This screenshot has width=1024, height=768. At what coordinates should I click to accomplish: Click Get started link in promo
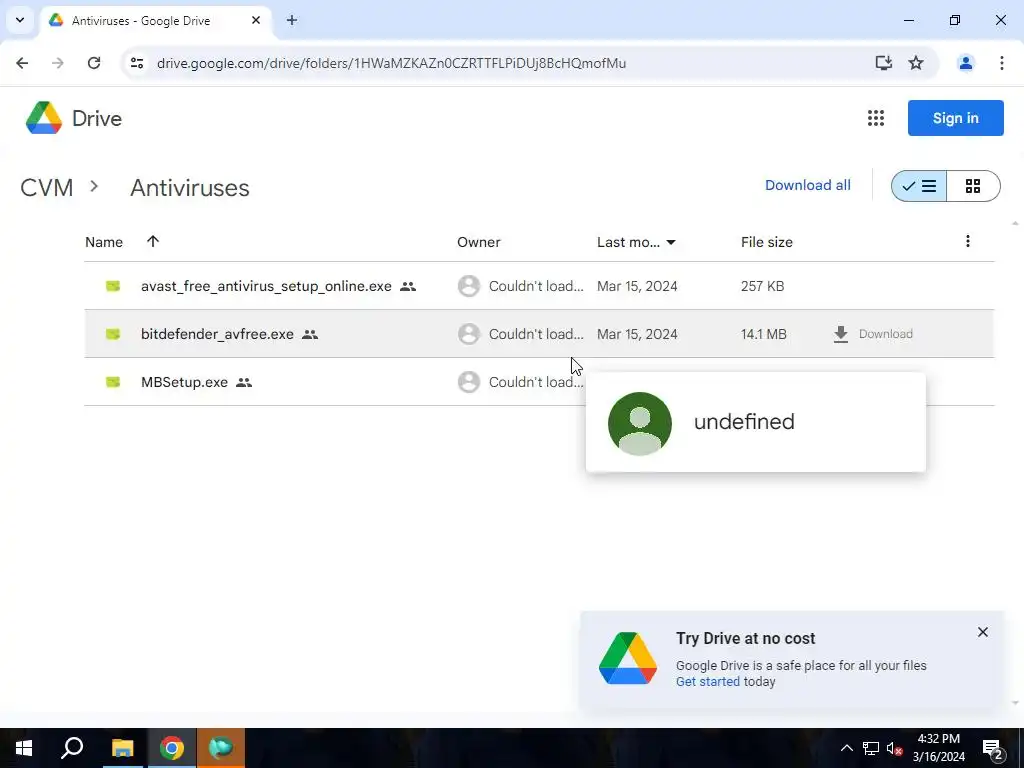pyautogui.click(x=707, y=682)
